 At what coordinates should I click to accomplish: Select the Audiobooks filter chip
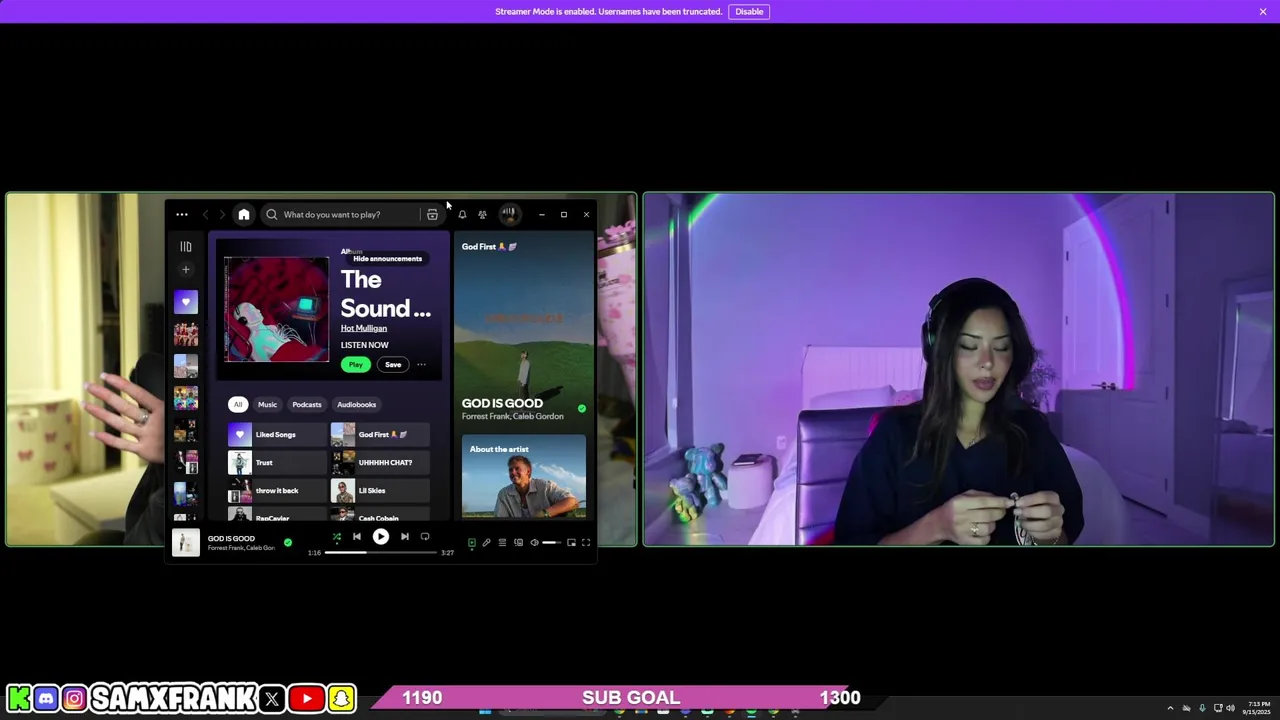pyautogui.click(x=356, y=404)
